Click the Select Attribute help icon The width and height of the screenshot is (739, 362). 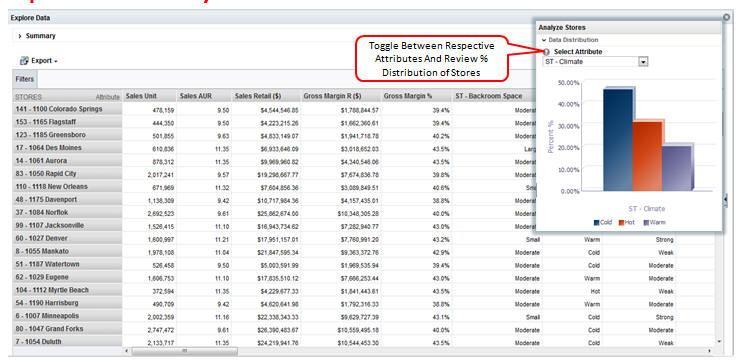[x=546, y=52]
